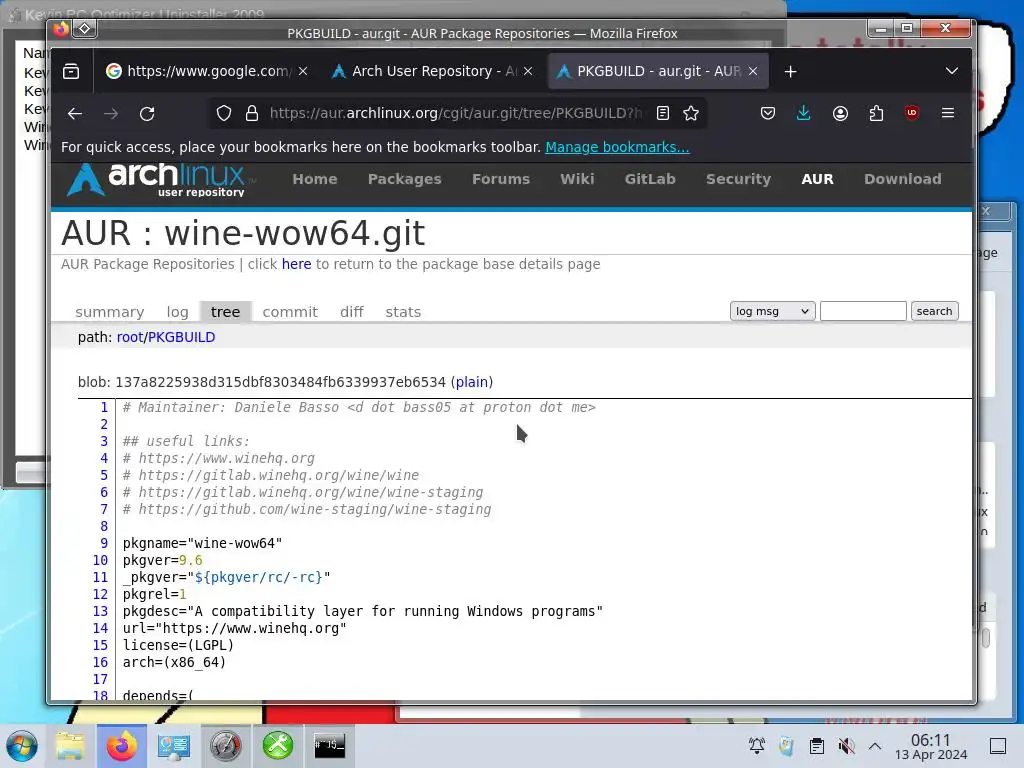Open the summary tab

click(x=110, y=312)
